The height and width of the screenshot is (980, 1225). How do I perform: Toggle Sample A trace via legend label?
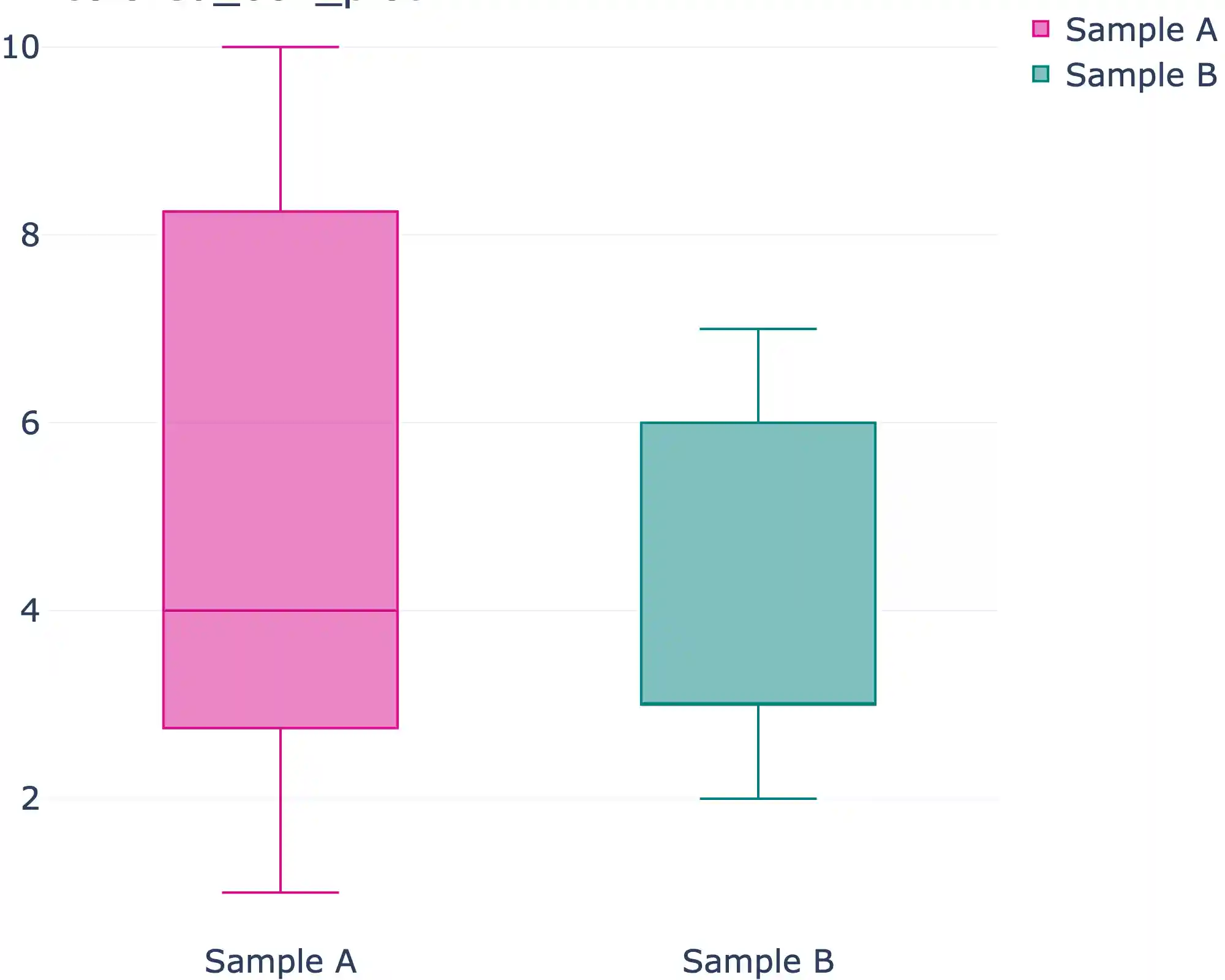[x=1140, y=29]
